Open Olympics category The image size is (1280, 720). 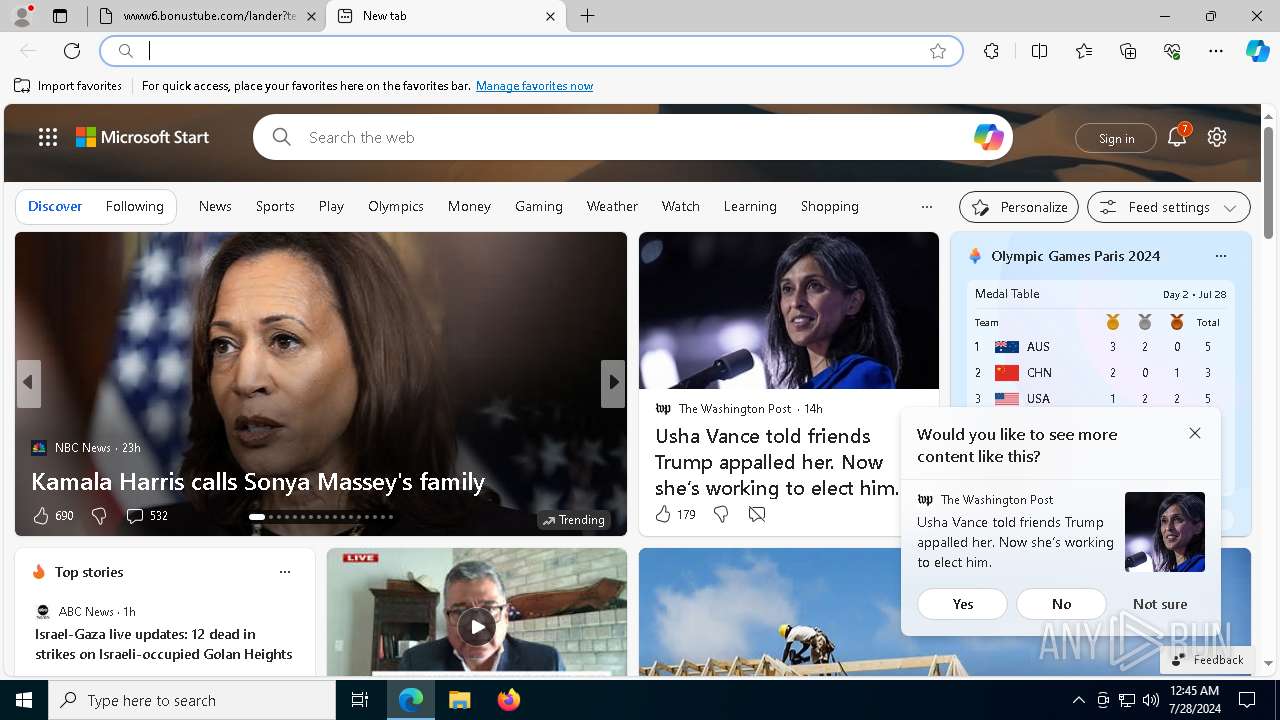[396, 206]
